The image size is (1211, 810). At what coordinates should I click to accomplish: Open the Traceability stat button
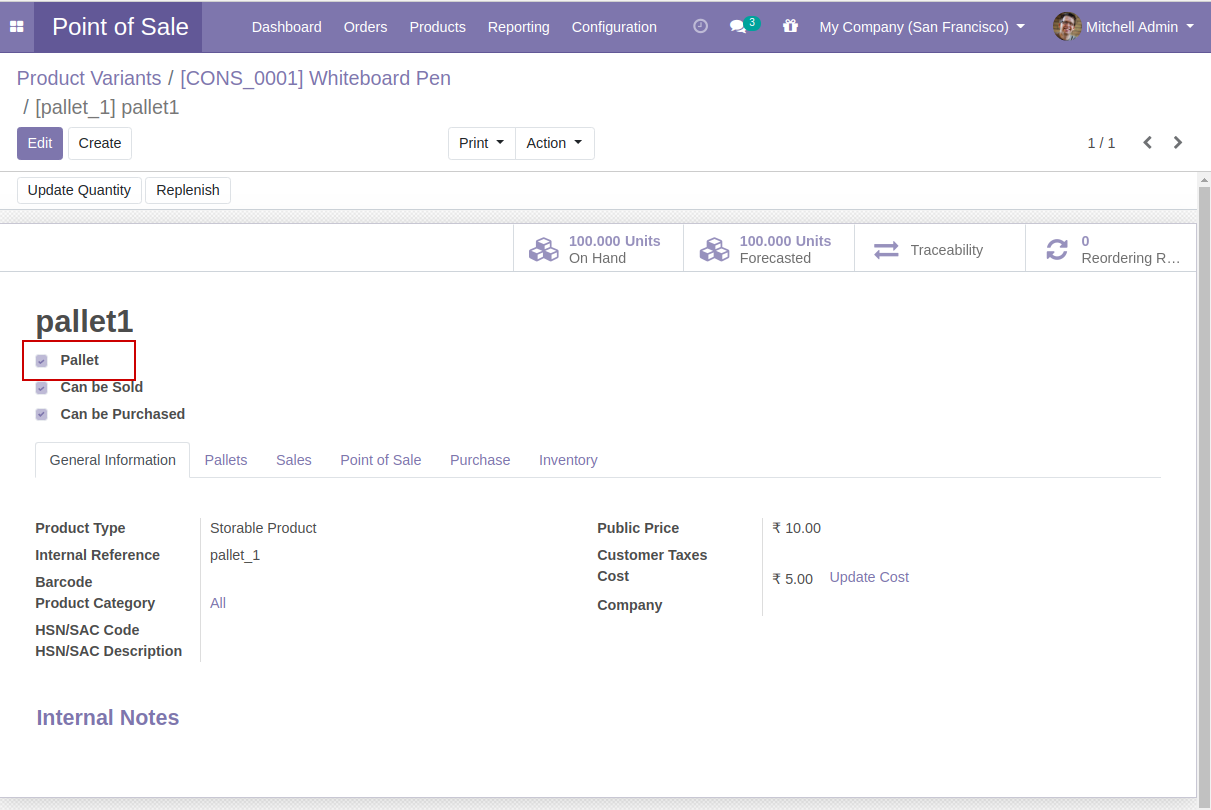(940, 249)
